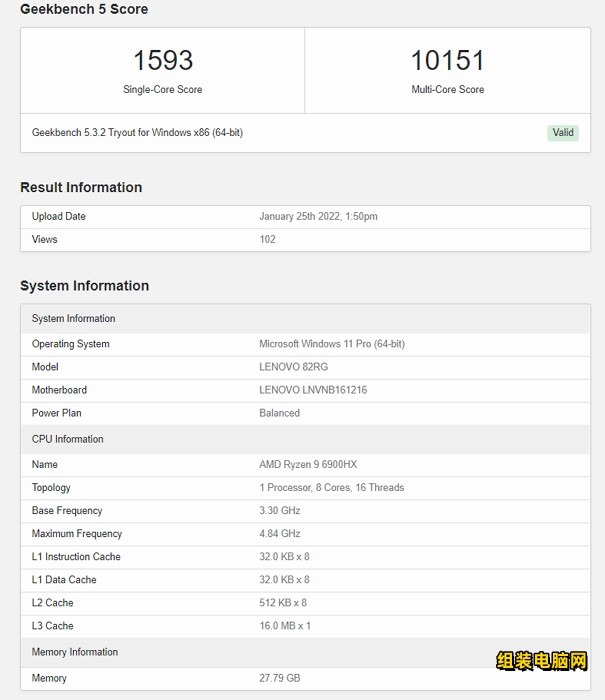Click the 'Maximum Frequency' label
The width and height of the screenshot is (605, 700).
(x=77, y=534)
